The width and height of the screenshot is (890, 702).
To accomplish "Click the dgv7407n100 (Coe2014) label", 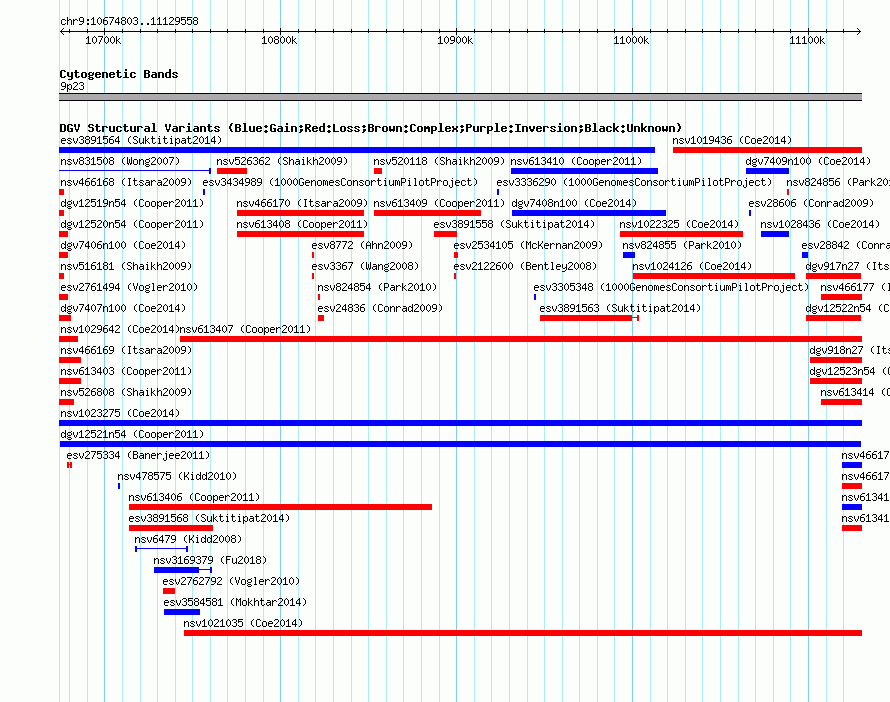I will (x=123, y=308).
